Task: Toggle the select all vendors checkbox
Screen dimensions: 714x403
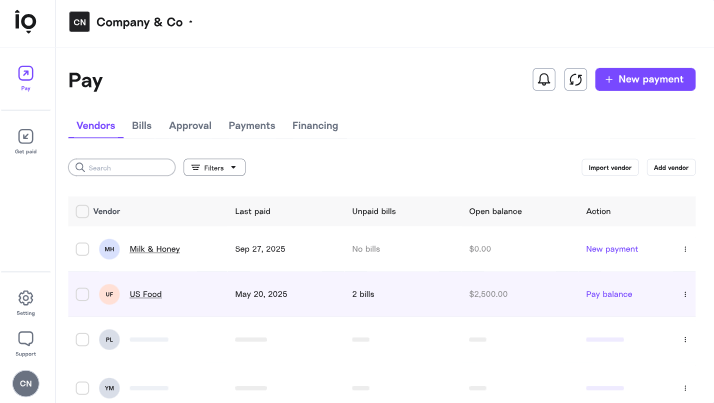Action: click(82, 211)
